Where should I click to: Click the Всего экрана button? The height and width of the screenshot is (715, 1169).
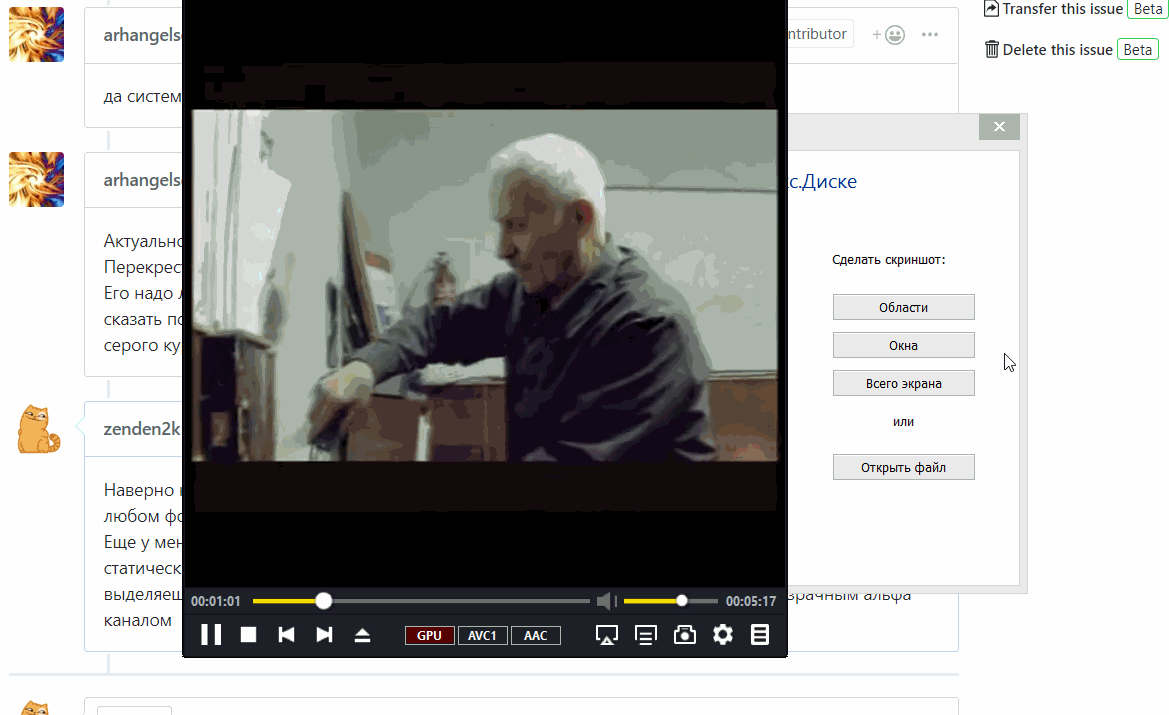pyautogui.click(x=904, y=383)
